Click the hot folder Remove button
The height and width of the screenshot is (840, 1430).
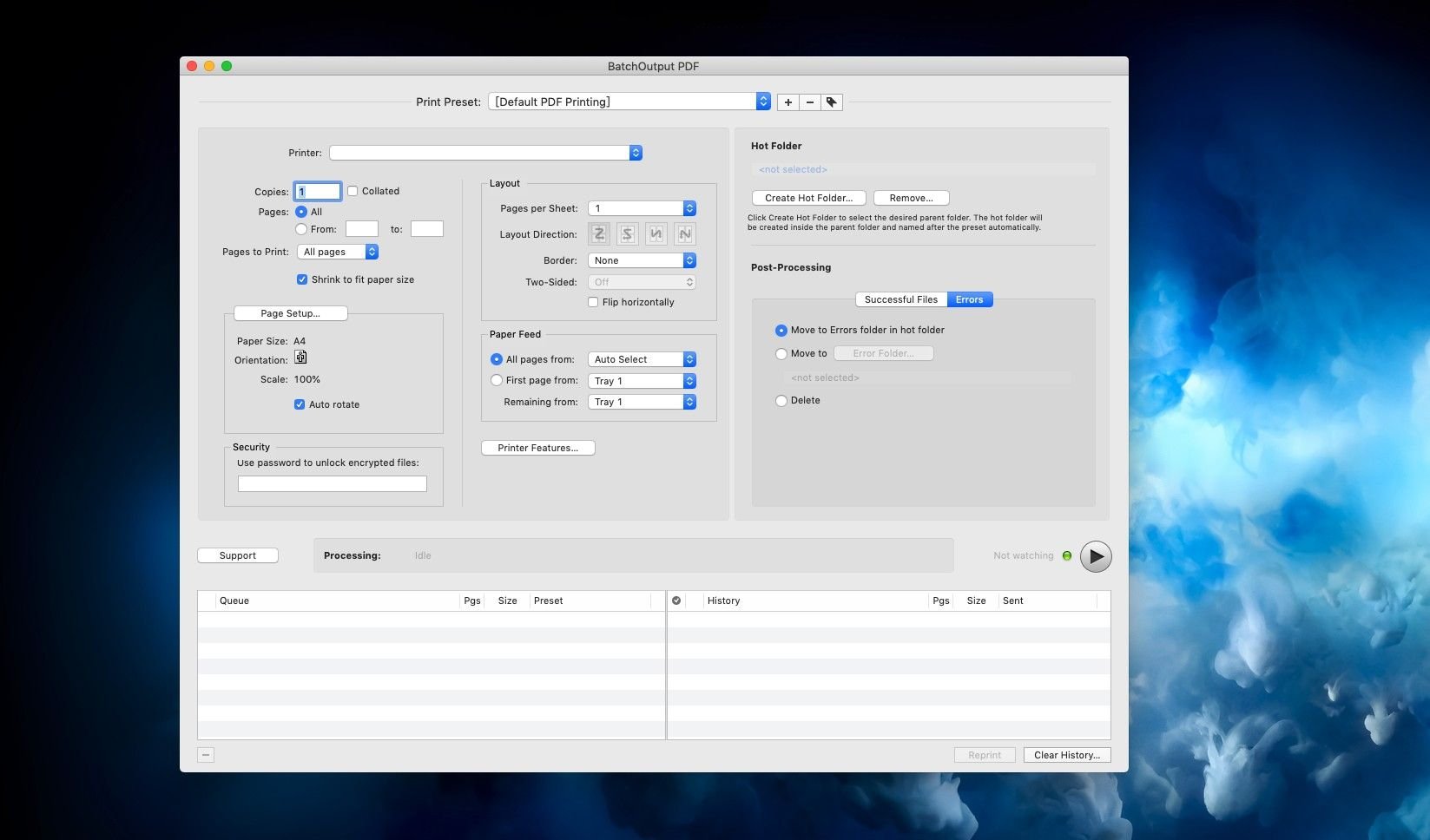pos(911,198)
